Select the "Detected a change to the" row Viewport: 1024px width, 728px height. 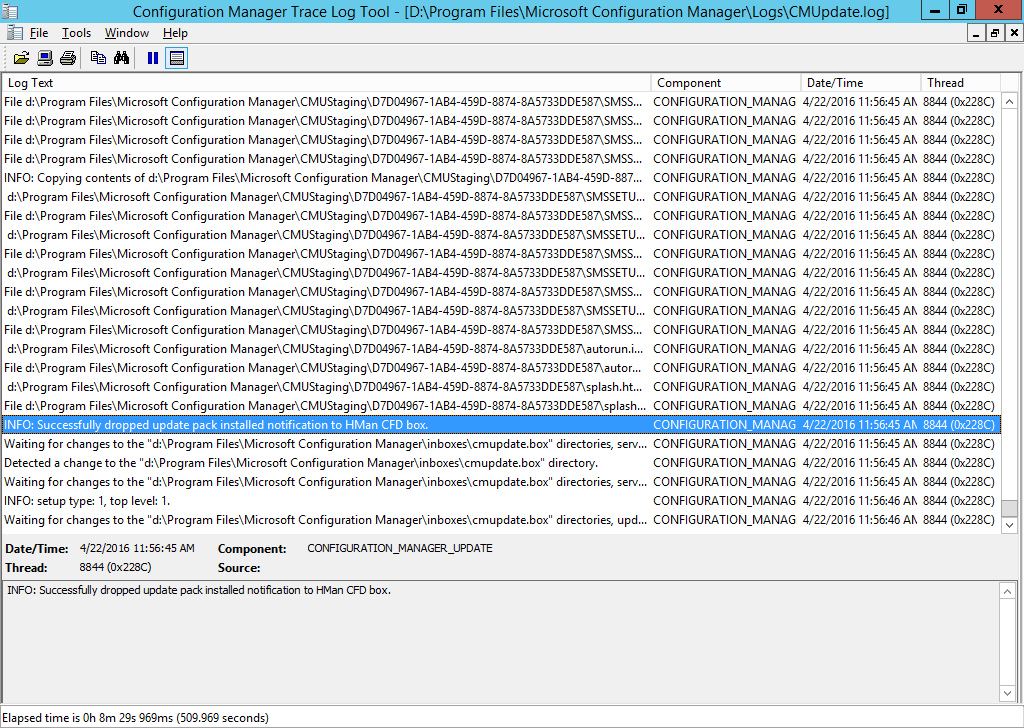501,463
